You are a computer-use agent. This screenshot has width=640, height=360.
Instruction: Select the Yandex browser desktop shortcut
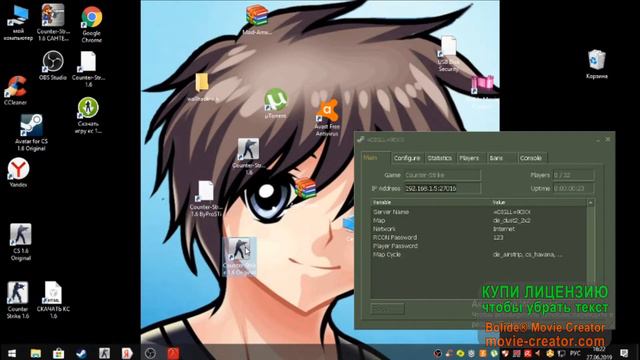(x=18, y=173)
